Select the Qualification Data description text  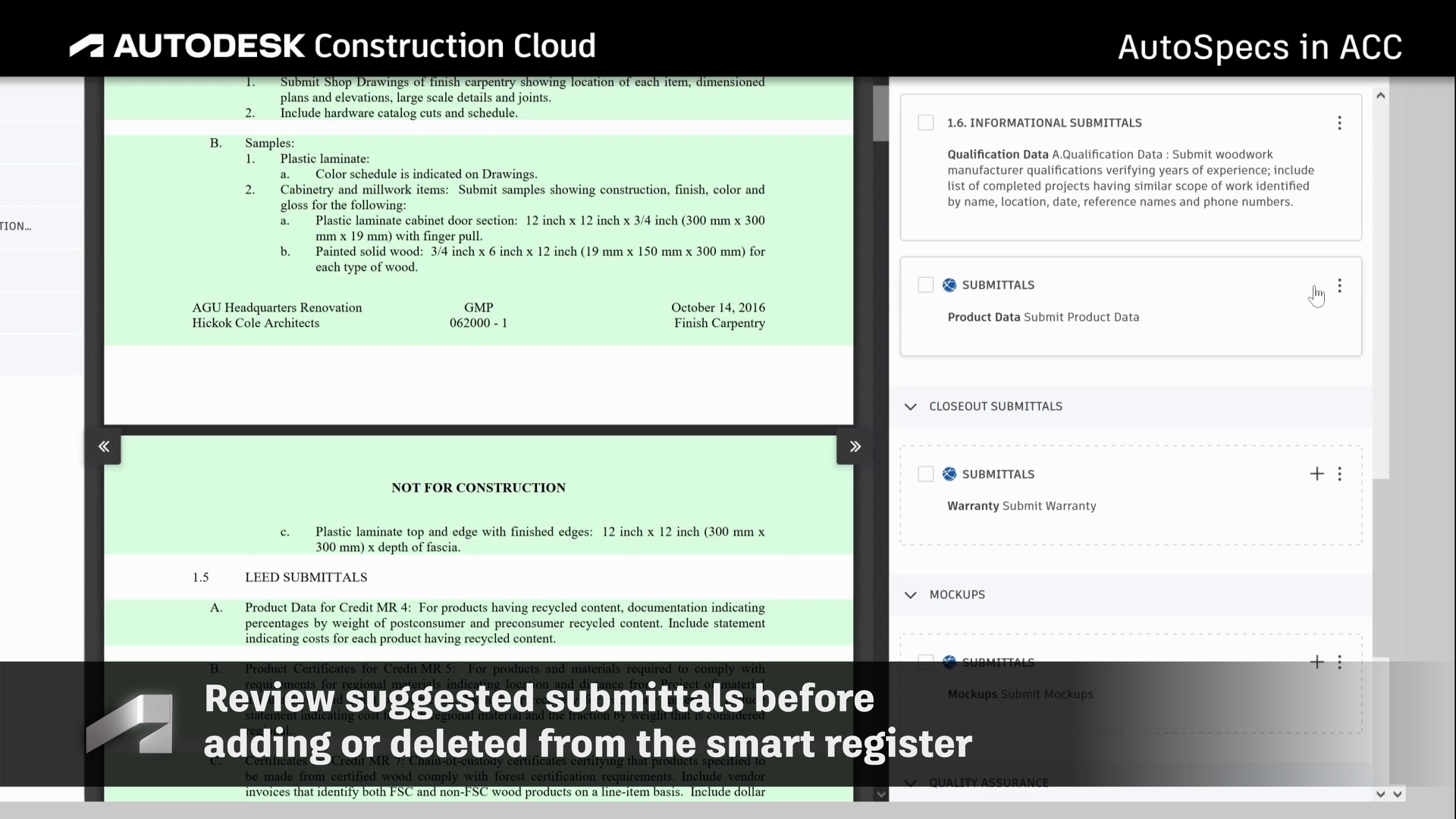(1131, 178)
